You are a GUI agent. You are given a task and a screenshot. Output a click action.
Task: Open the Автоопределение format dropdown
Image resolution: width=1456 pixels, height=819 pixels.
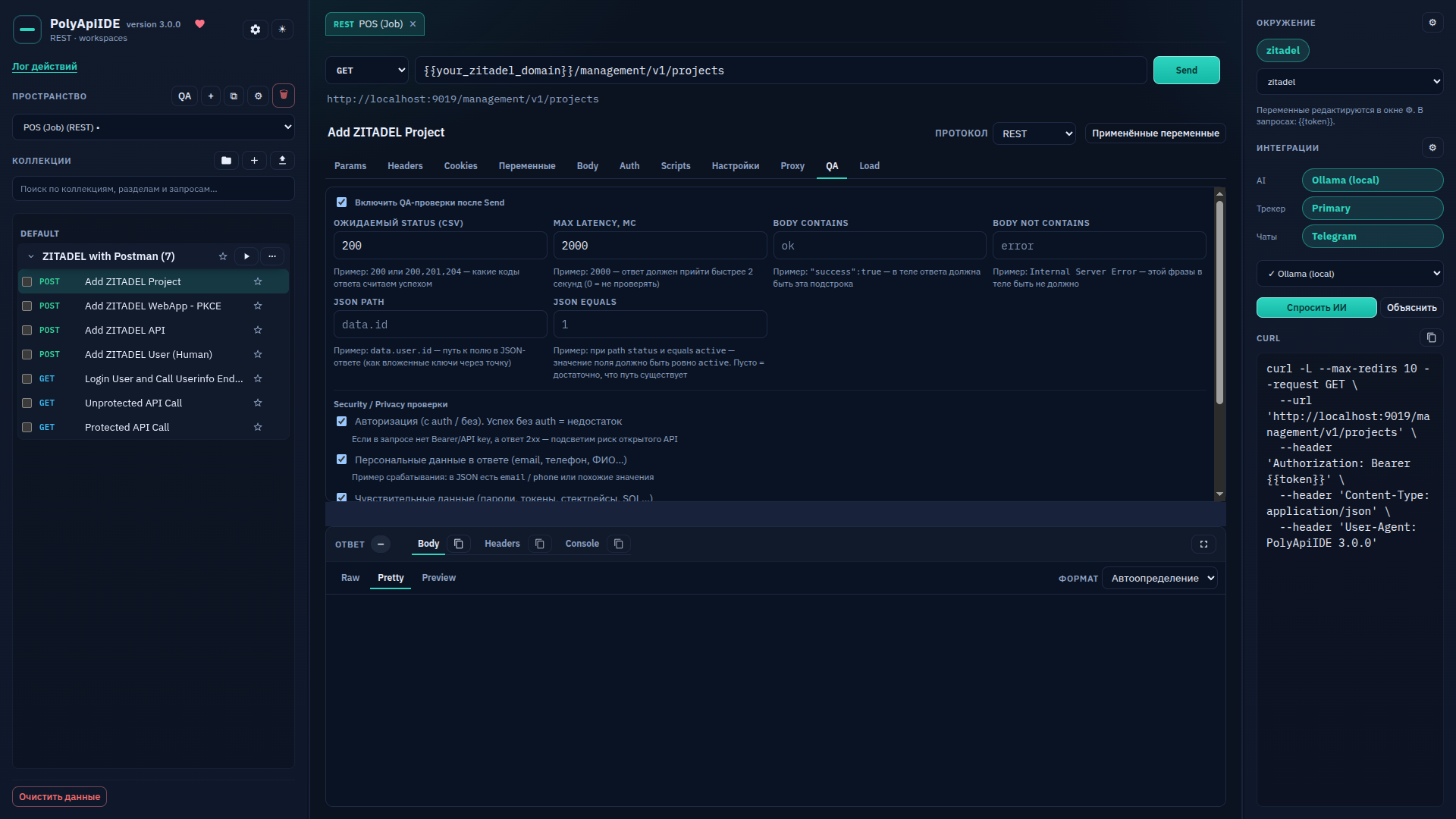[x=1159, y=579]
